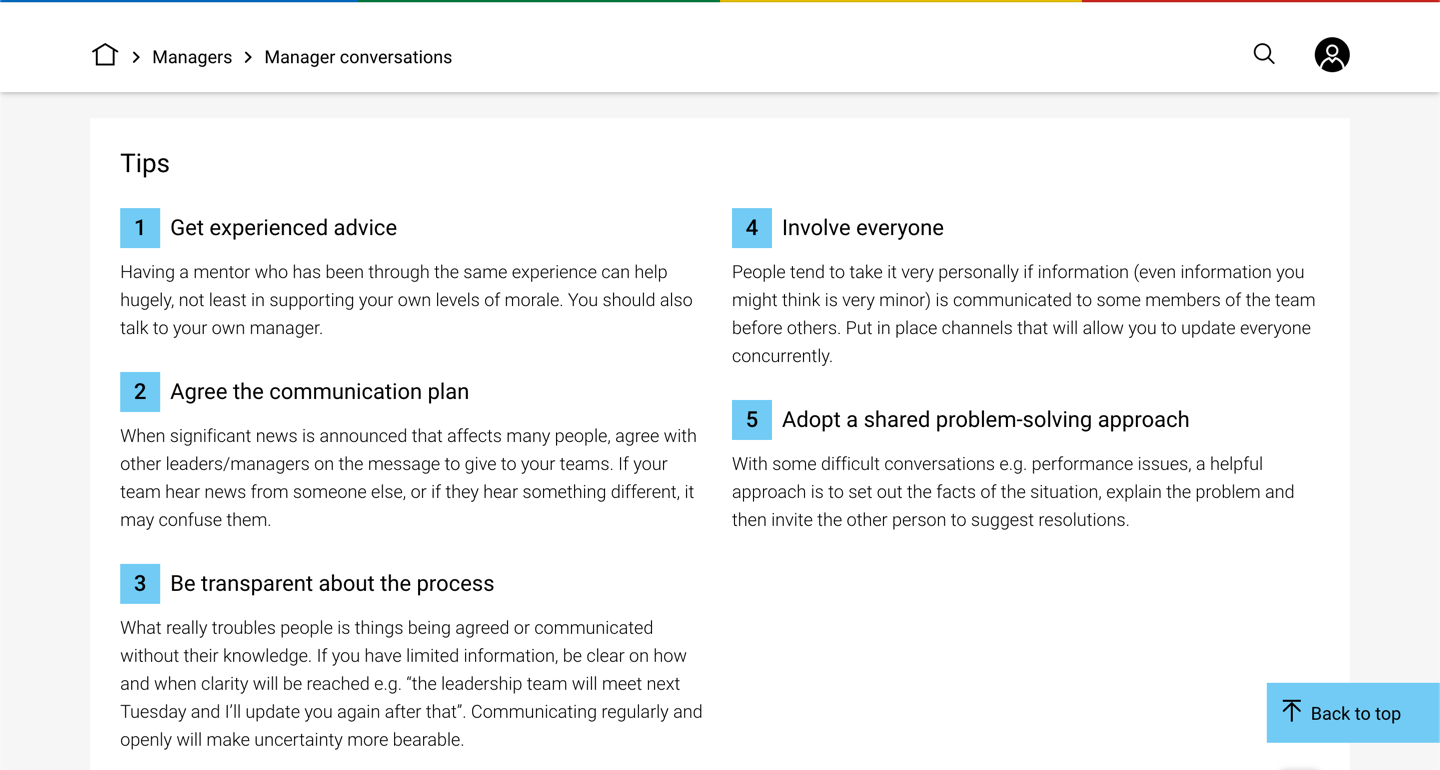Open the Managers breadcrumb link
Screen dimensions: 1440x770
(x=192, y=56)
